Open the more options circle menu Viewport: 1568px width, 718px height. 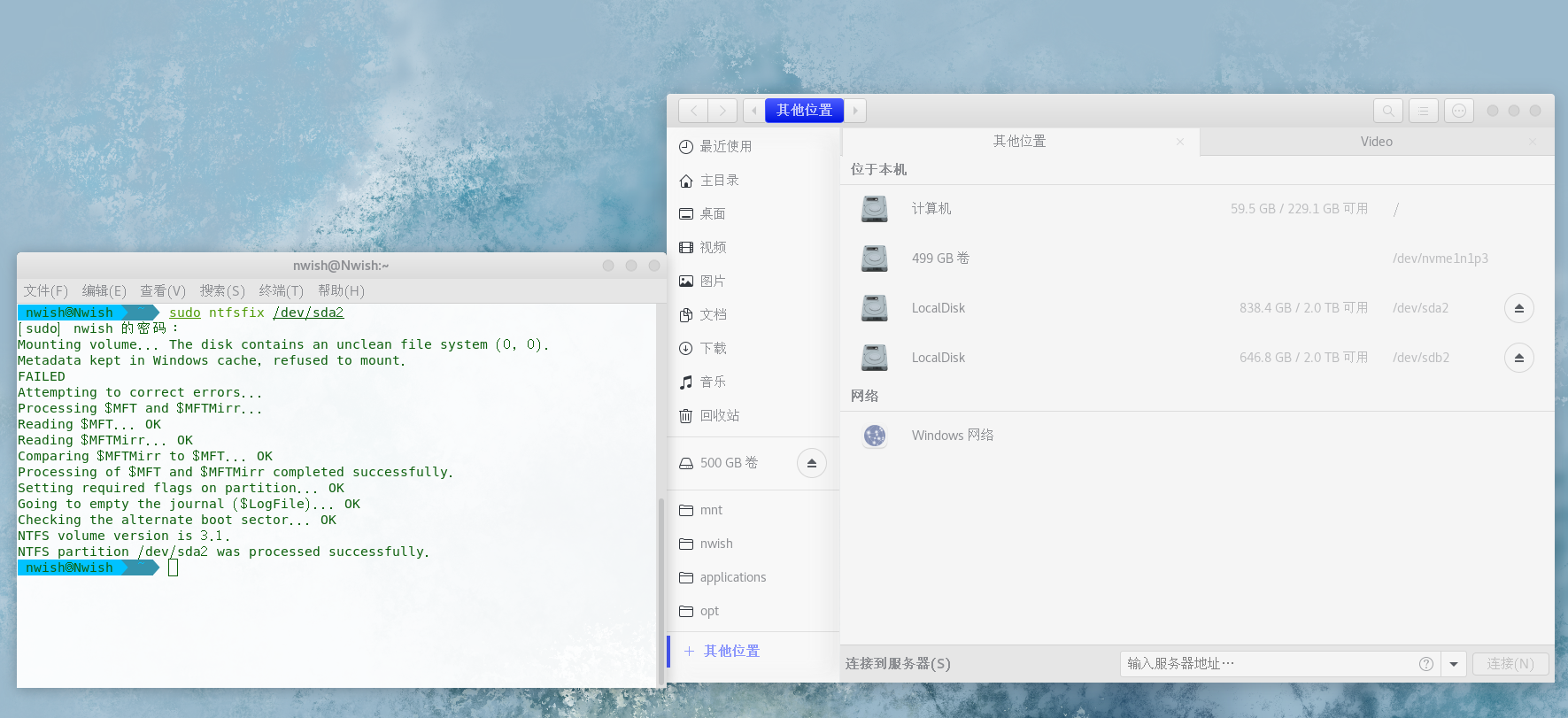click(1458, 111)
